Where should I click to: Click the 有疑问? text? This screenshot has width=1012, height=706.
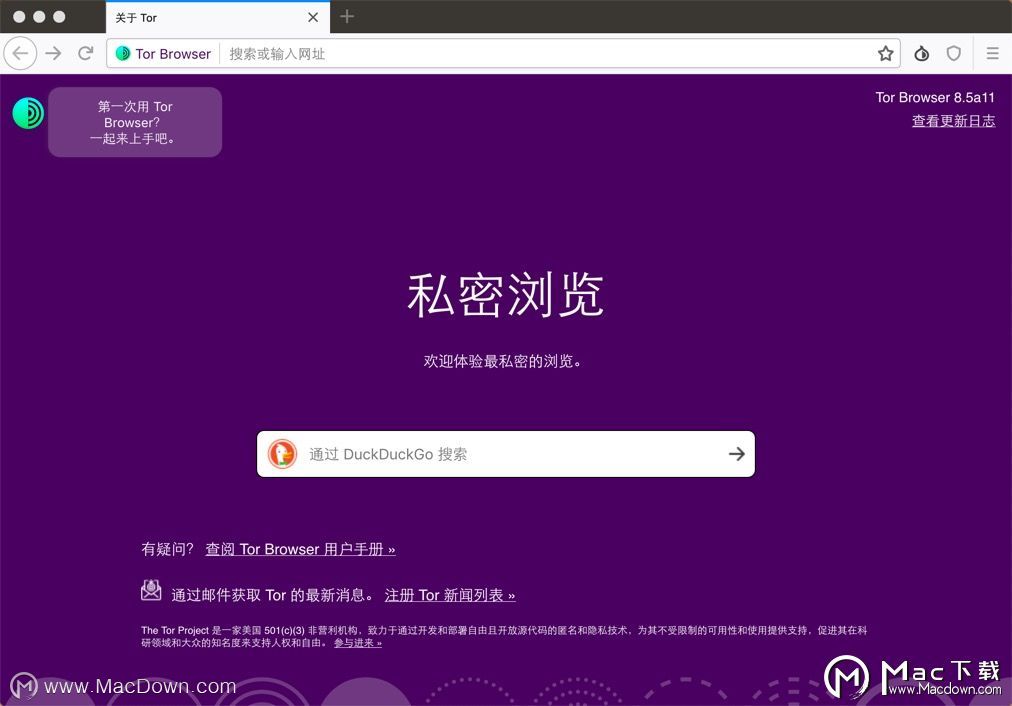(x=167, y=549)
